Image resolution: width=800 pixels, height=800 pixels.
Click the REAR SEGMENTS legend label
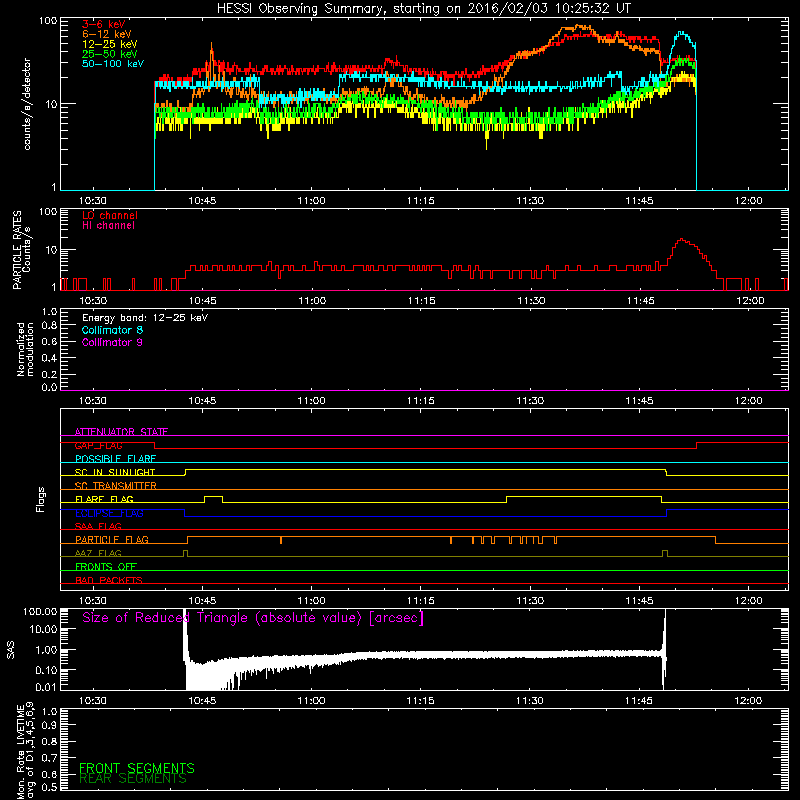tap(133, 779)
